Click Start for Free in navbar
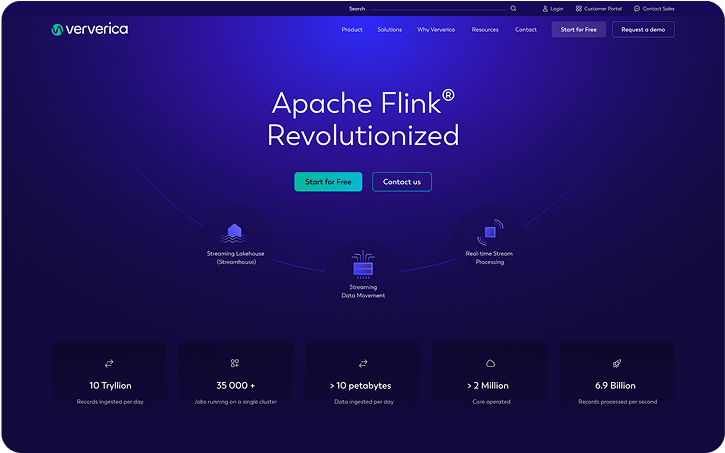Viewport: 725px width, 453px height. coord(579,30)
